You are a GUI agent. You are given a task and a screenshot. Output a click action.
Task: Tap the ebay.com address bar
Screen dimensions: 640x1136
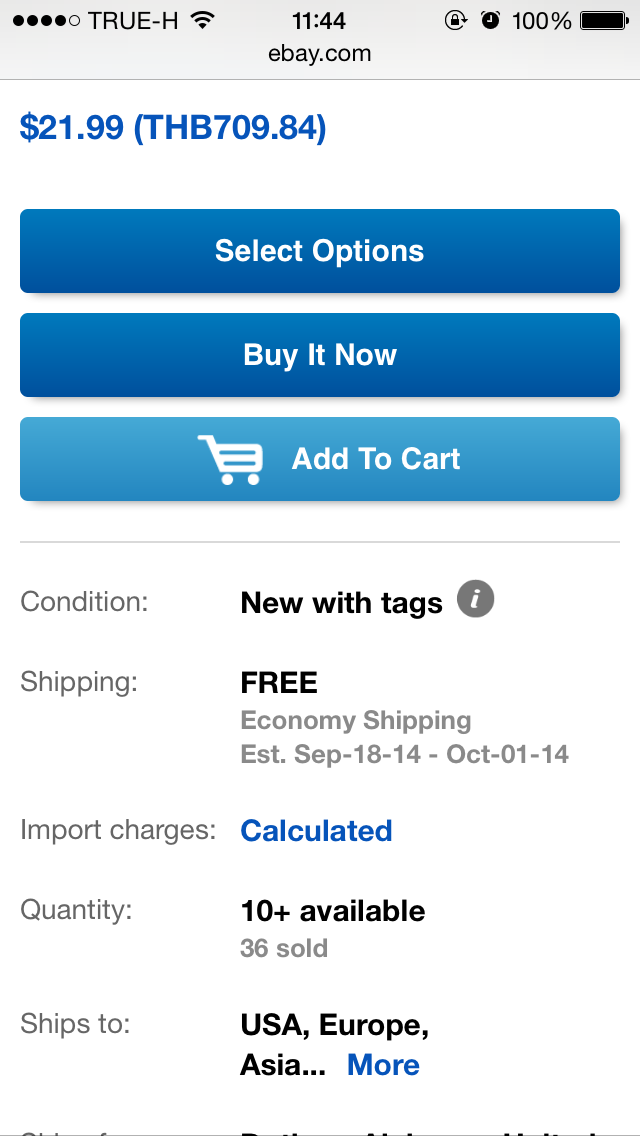(x=320, y=54)
